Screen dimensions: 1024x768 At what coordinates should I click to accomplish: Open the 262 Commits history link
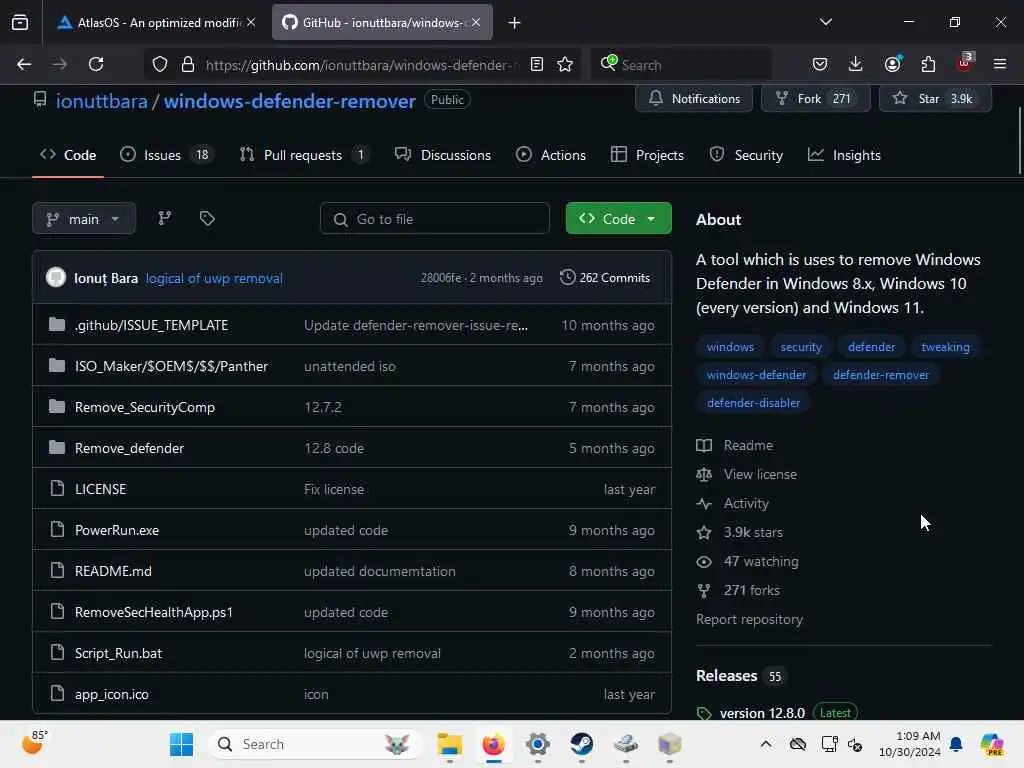point(605,278)
